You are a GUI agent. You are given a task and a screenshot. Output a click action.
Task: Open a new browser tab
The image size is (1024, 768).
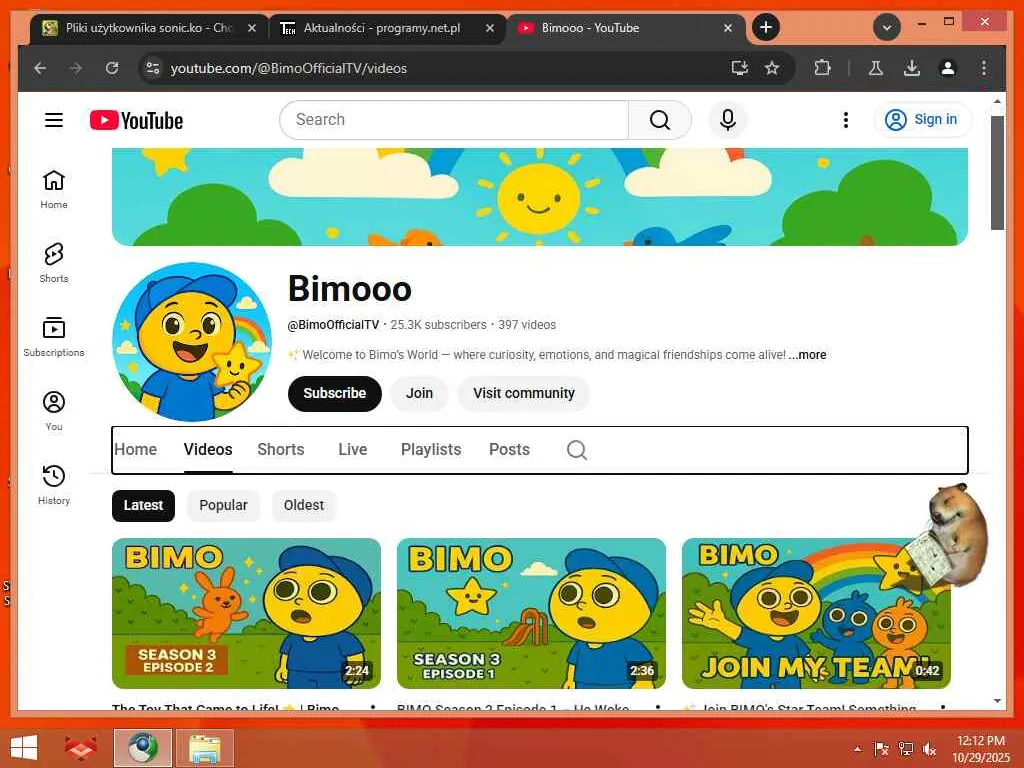[x=766, y=27]
